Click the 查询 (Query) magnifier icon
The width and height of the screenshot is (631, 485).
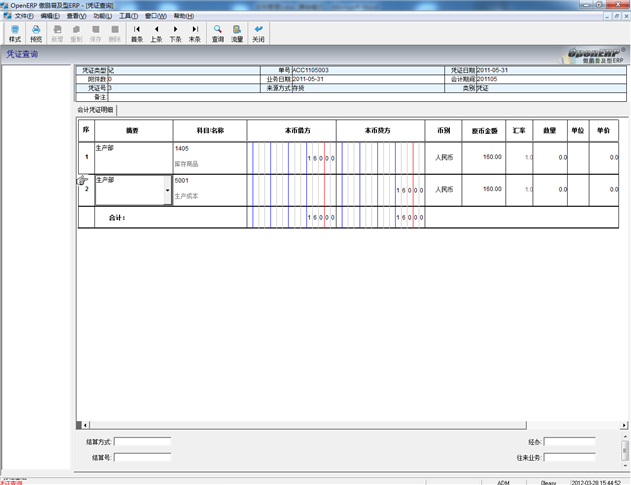click(x=218, y=33)
